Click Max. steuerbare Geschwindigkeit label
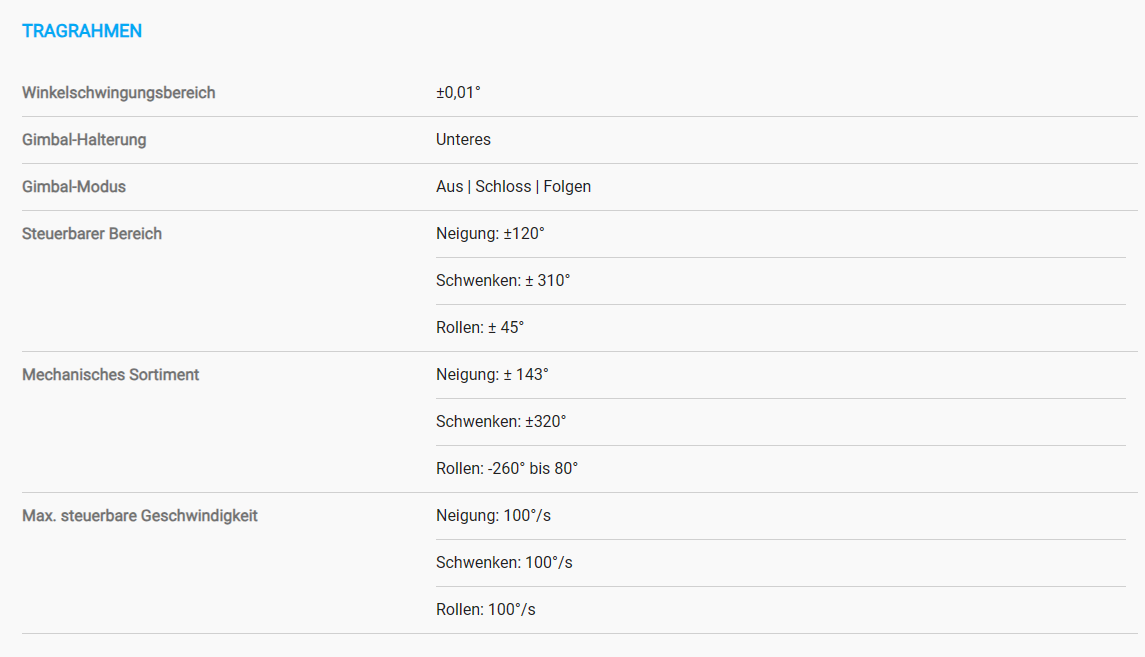Image resolution: width=1145 pixels, height=657 pixels. (x=139, y=515)
